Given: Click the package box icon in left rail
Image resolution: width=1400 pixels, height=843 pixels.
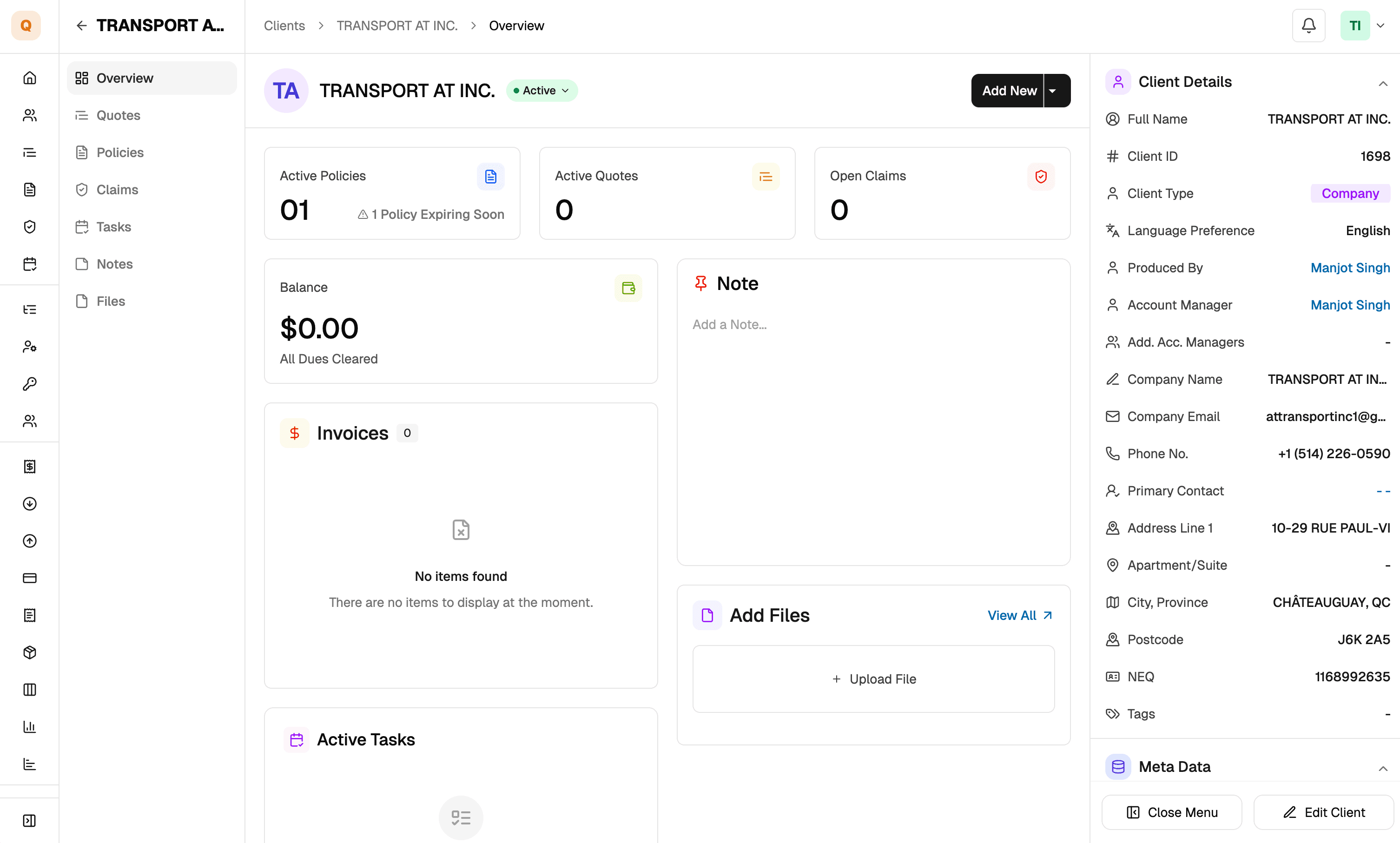Looking at the screenshot, I should [x=30, y=652].
